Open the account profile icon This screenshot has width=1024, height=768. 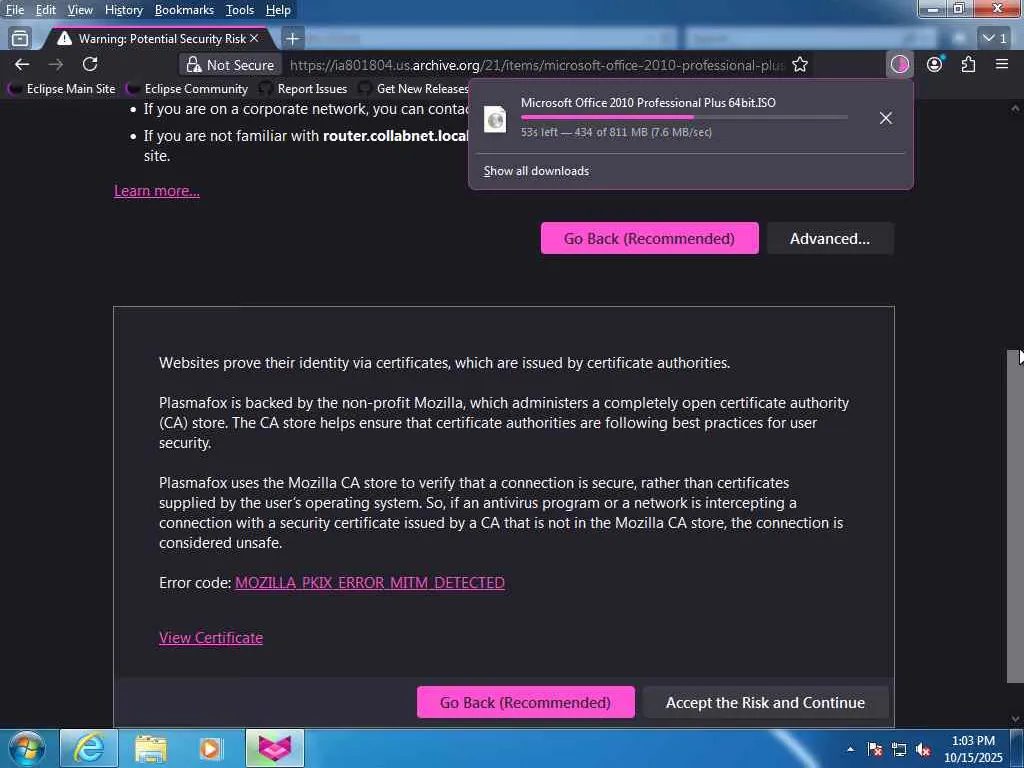[935, 64]
